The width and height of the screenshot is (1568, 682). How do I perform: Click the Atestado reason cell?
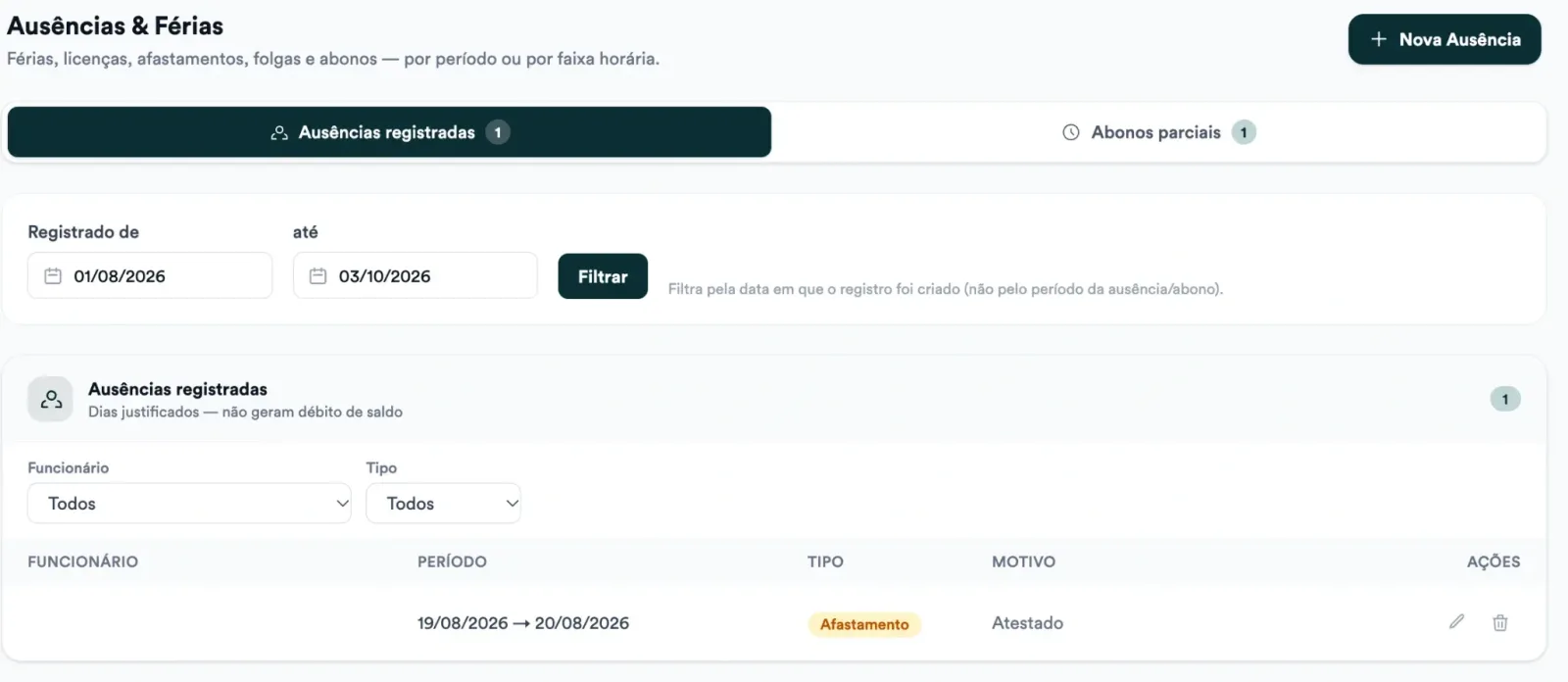click(x=1027, y=623)
